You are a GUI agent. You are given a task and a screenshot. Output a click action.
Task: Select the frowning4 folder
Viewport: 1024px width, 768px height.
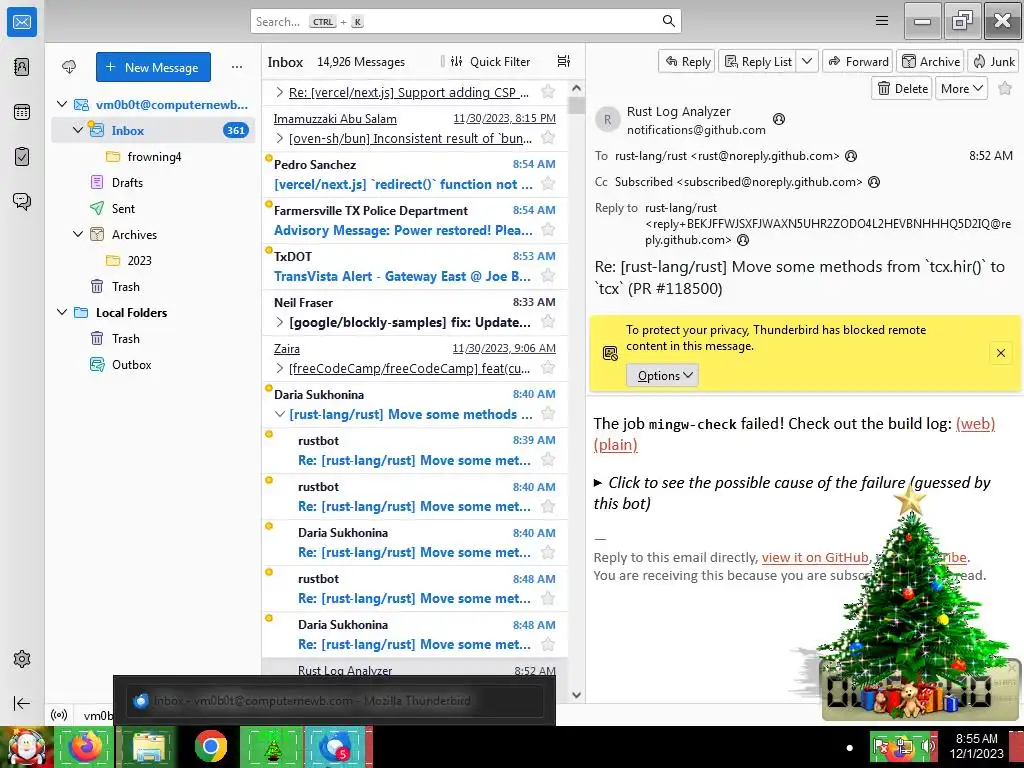point(154,157)
